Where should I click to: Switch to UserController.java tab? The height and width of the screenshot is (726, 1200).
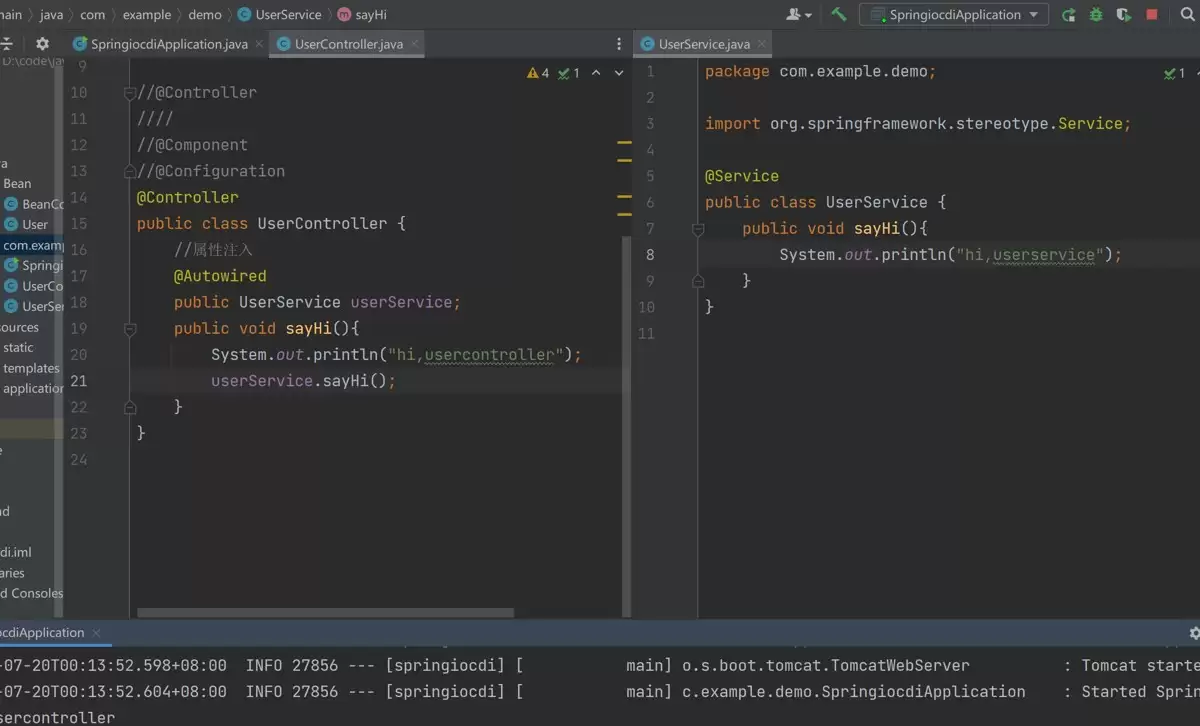click(x=348, y=44)
